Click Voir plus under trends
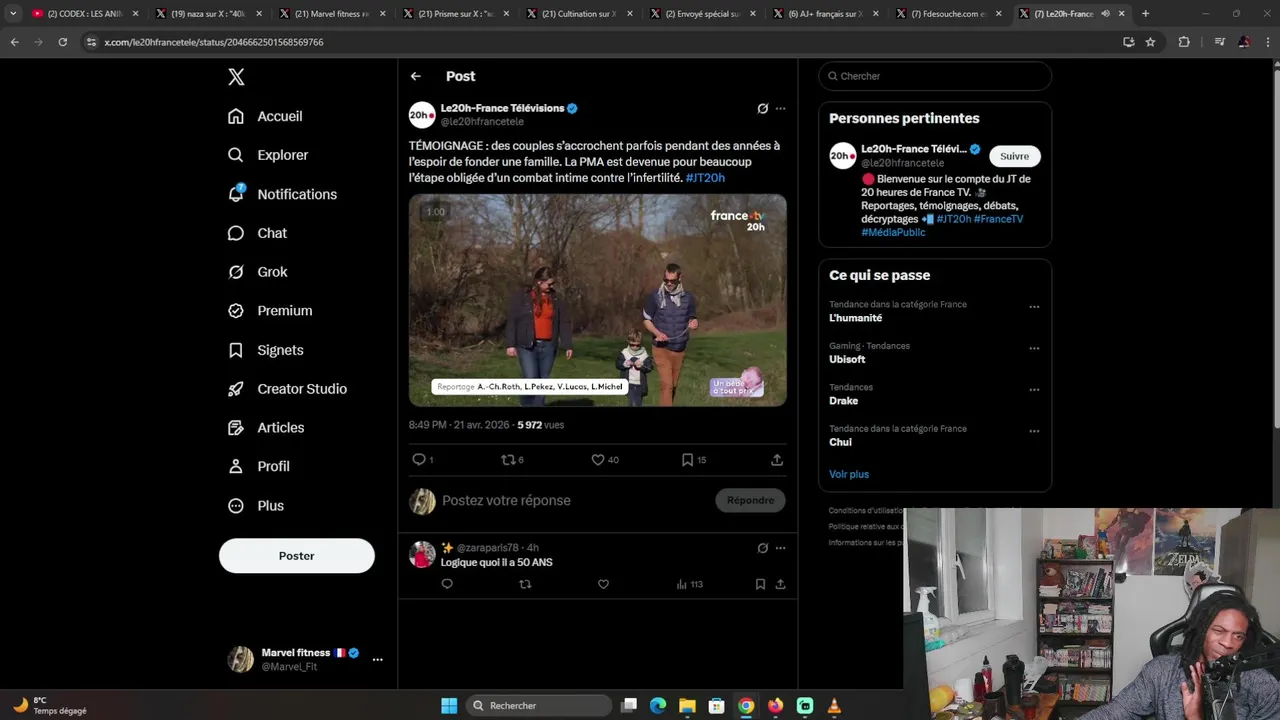1280x720 pixels. 849,474
